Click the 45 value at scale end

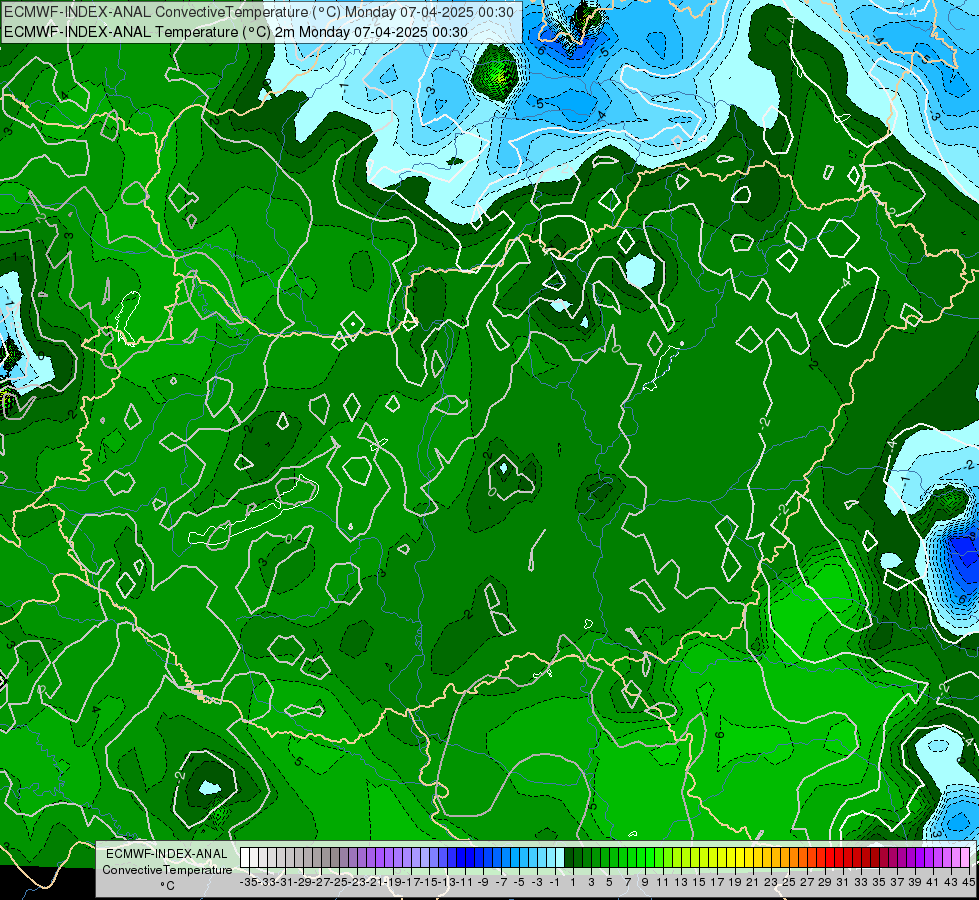tap(968, 882)
